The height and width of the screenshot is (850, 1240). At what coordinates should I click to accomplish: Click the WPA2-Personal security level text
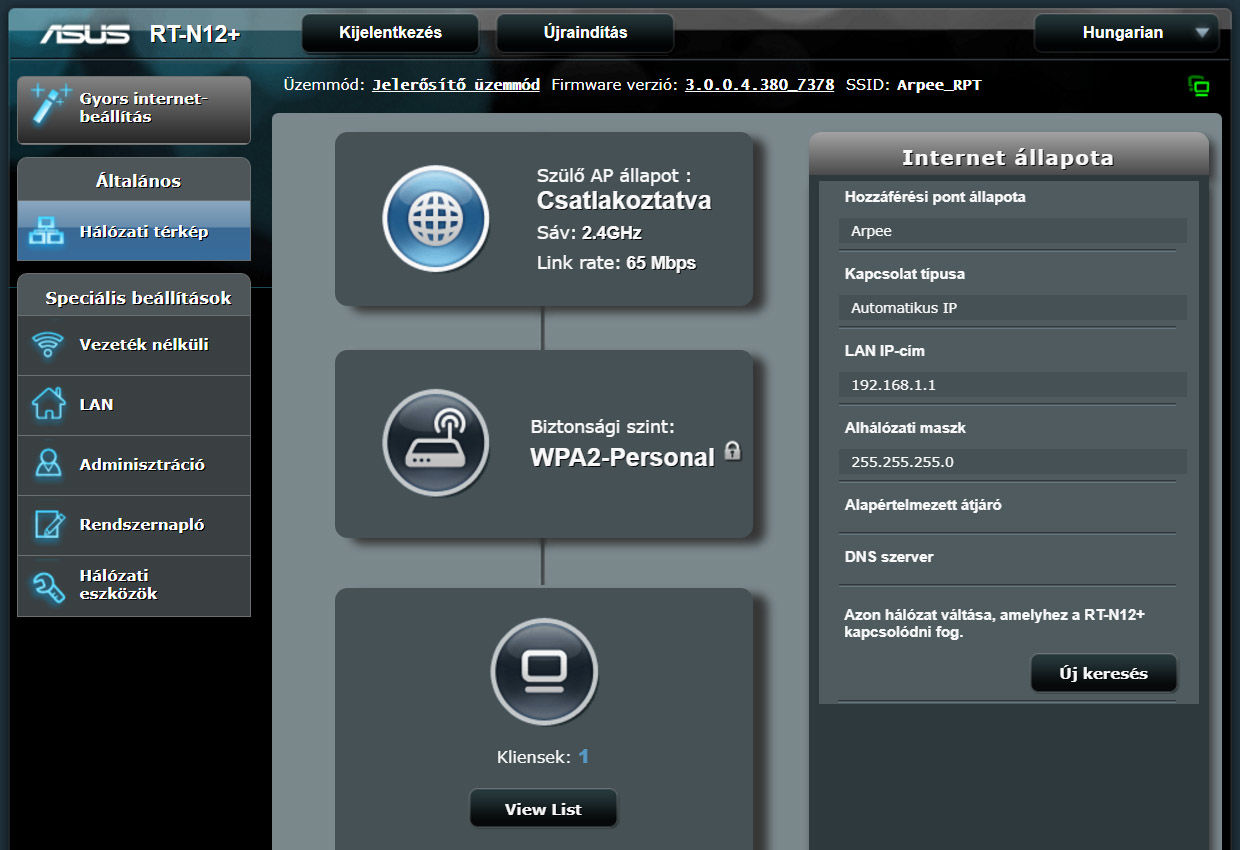pos(622,458)
